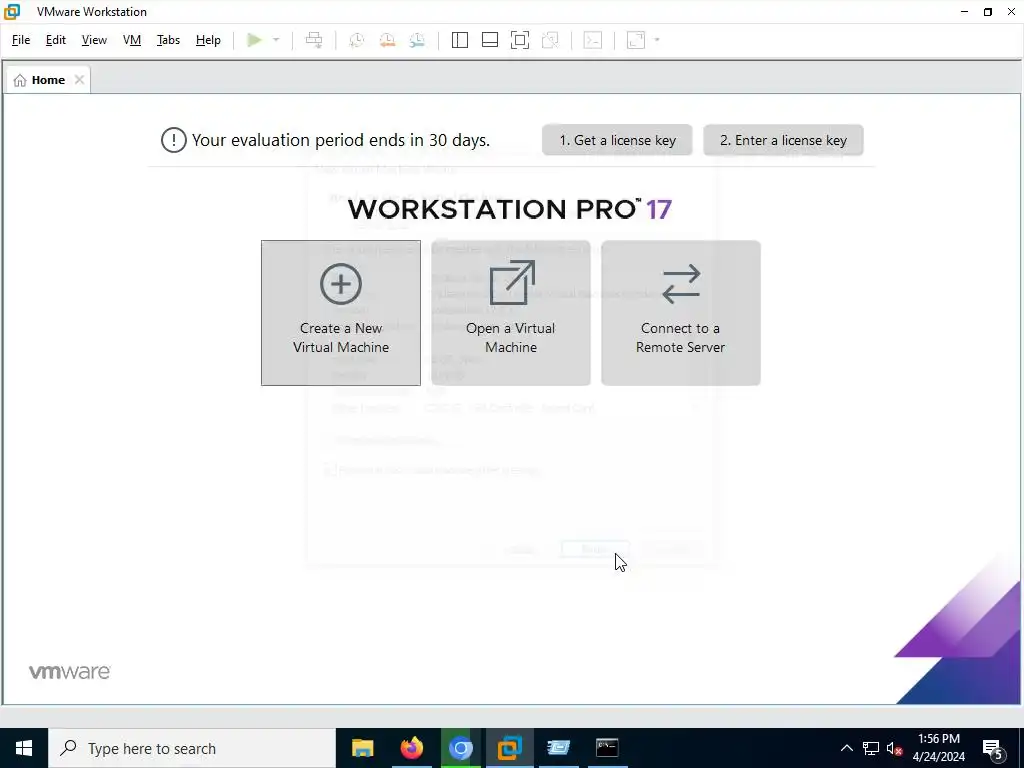Click the green Power On play icon

[x=254, y=40]
